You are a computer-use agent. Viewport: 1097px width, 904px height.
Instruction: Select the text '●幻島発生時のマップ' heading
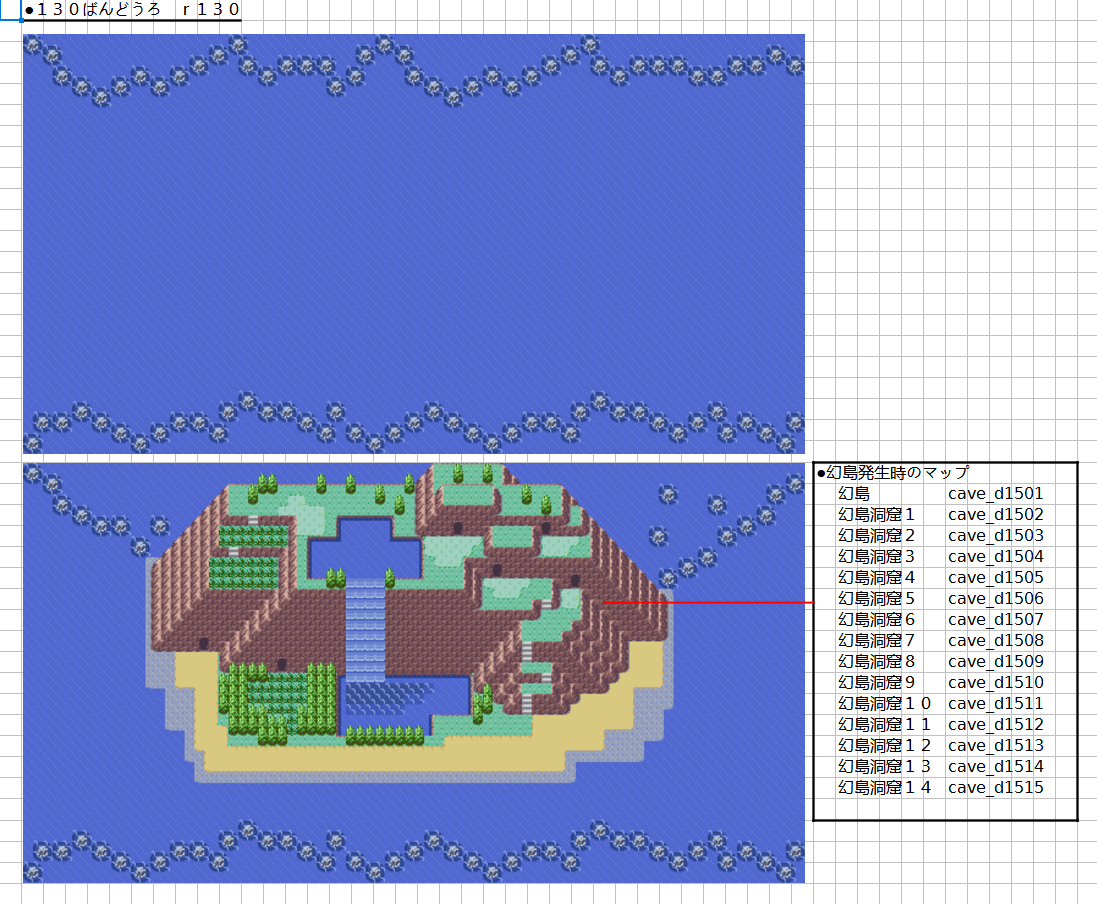893,472
